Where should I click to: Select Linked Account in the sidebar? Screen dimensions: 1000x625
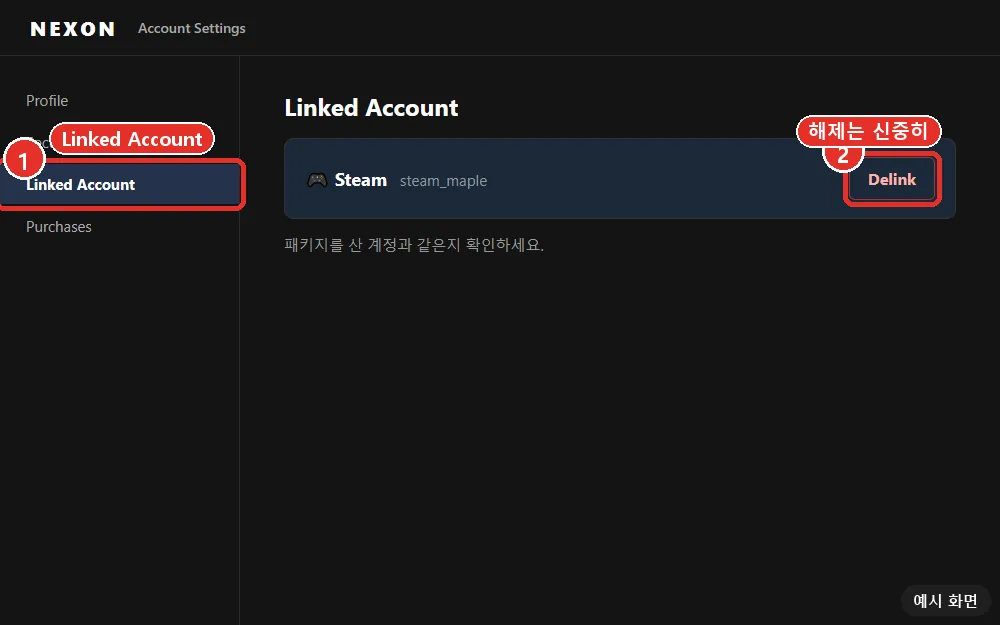point(121,185)
